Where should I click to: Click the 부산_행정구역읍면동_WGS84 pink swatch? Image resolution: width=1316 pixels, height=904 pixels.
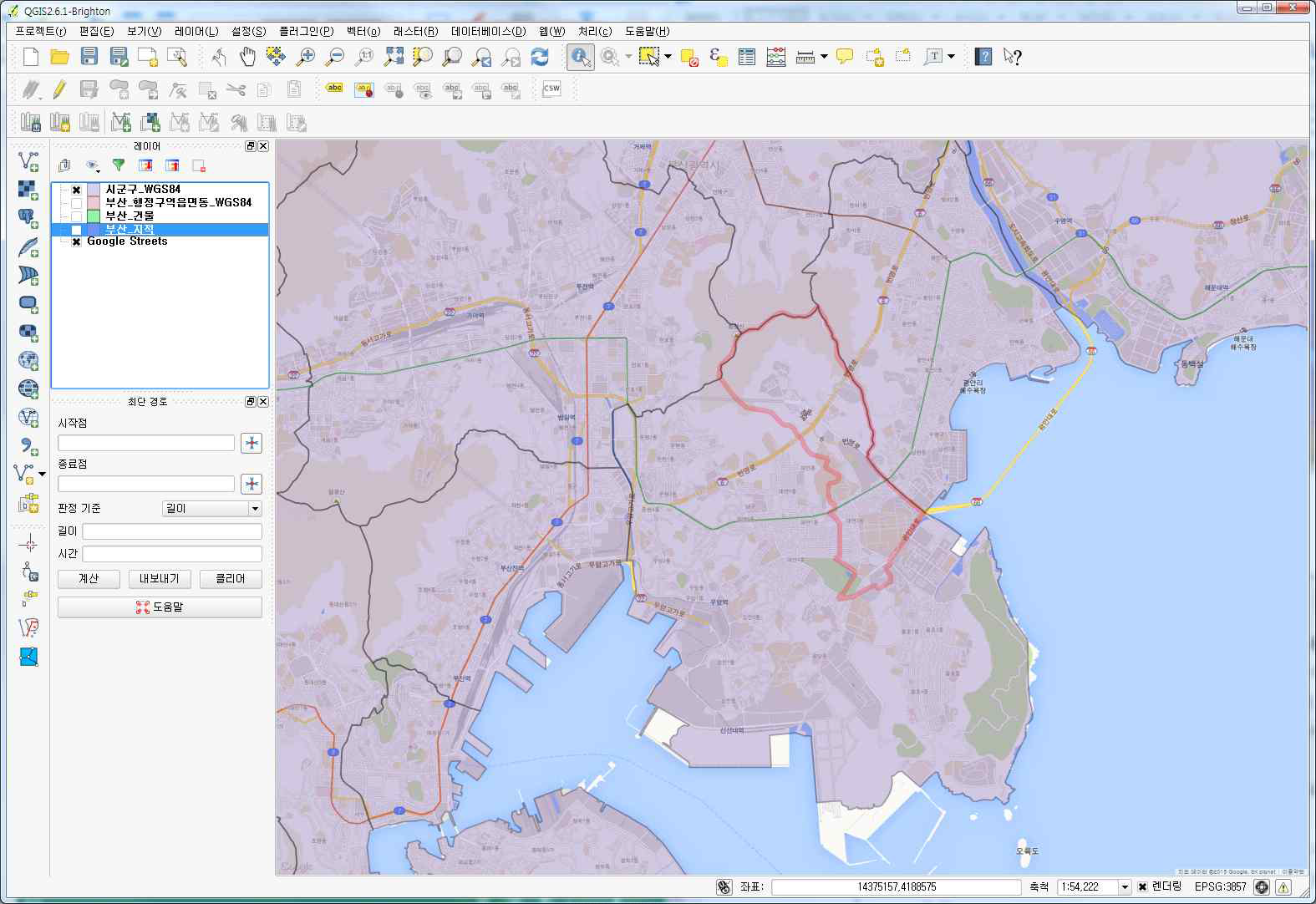pos(94,203)
